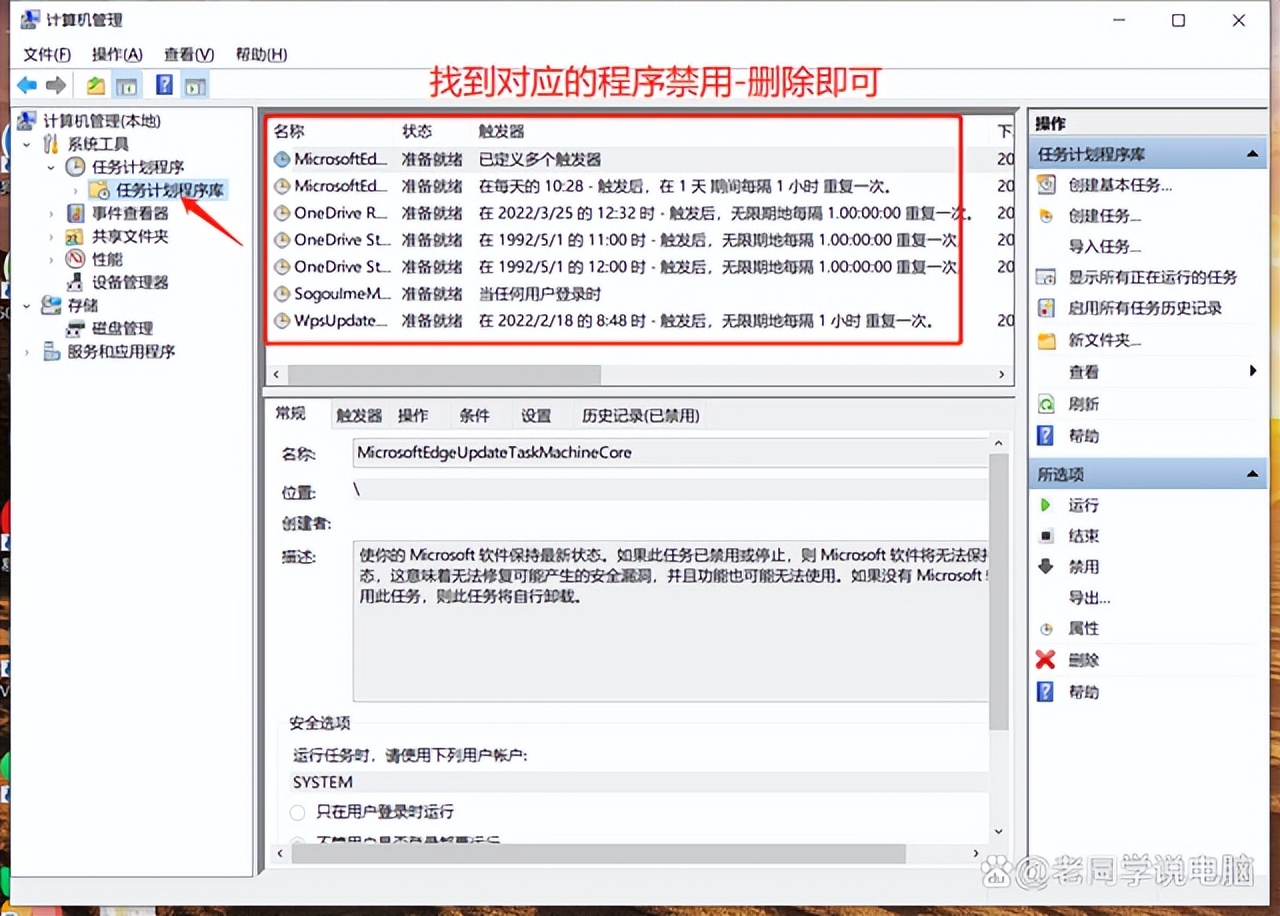Switch to the 历史记录(已禁用) tab
Image resolution: width=1280 pixels, height=916 pixels.
point(641,415)
